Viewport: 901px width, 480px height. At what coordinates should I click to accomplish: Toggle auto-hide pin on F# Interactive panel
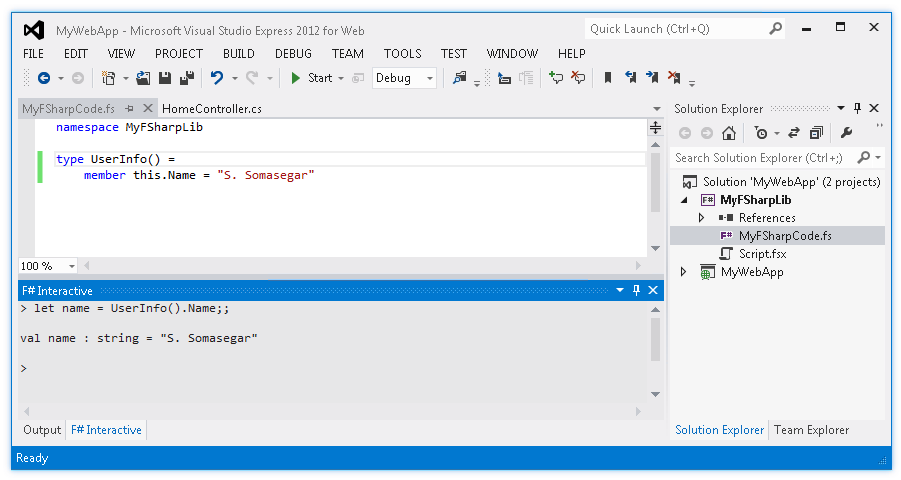point(636,291)
